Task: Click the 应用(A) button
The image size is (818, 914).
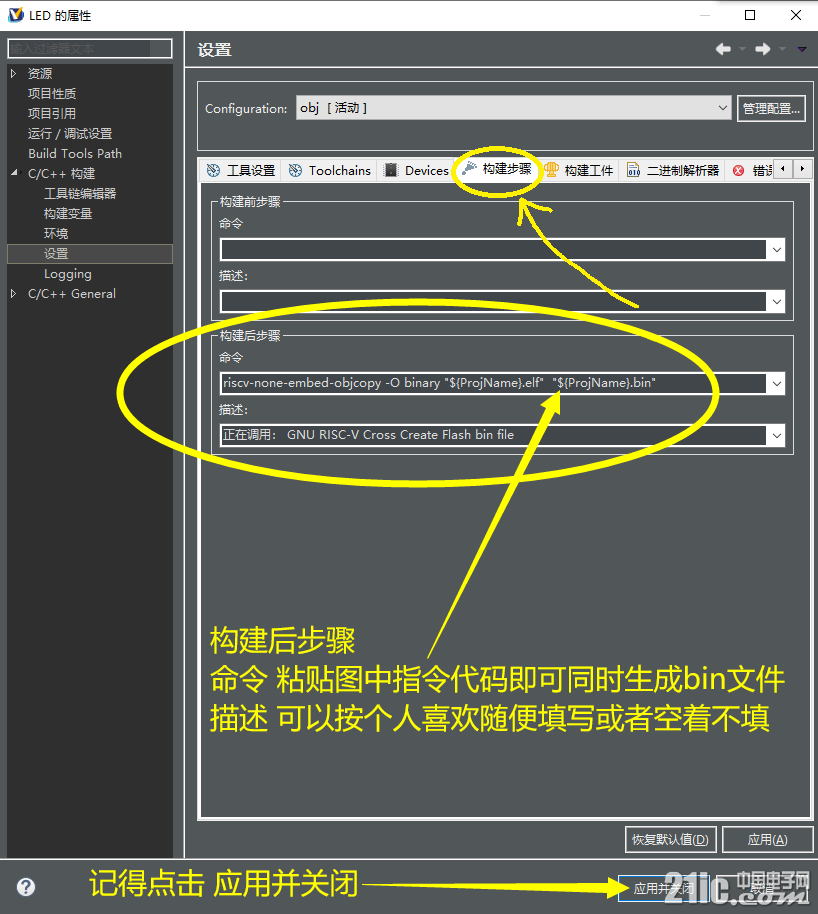Action: (767, 839)
